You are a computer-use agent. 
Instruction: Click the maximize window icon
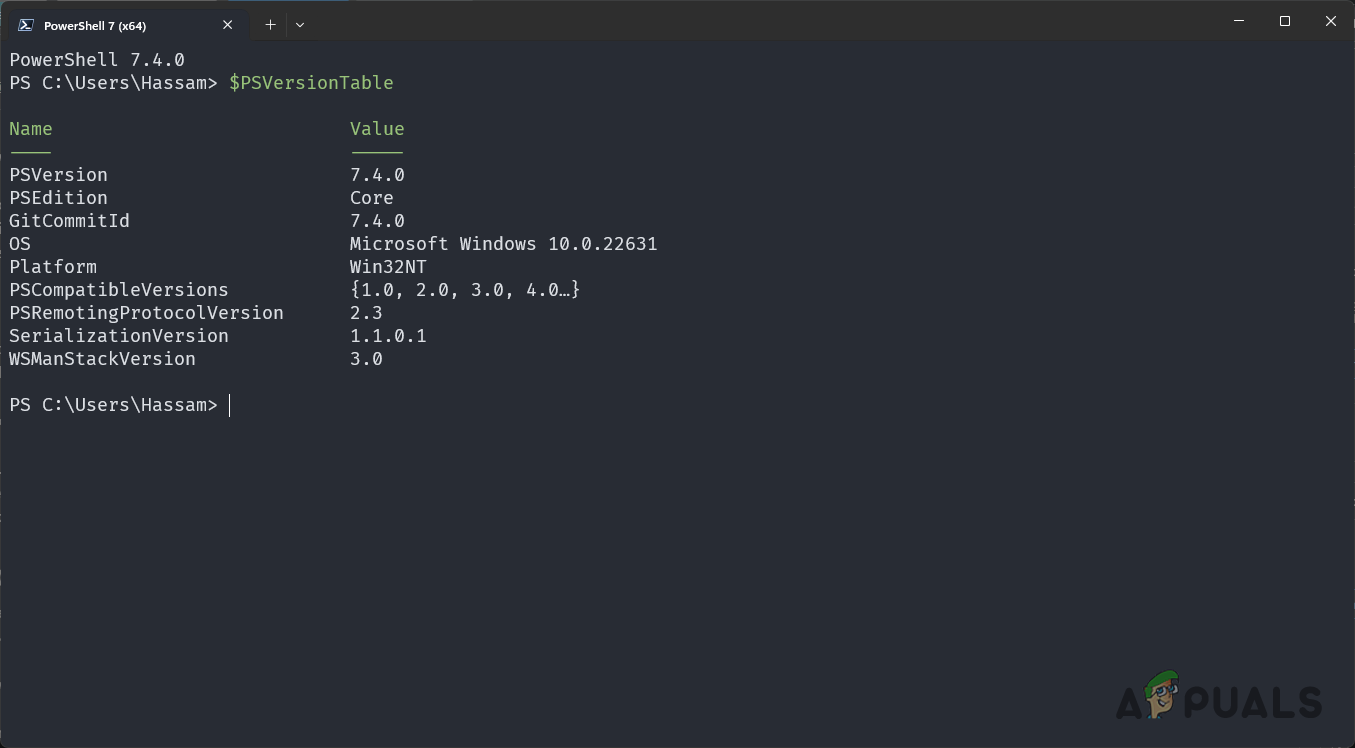[x=1284, y=21]
